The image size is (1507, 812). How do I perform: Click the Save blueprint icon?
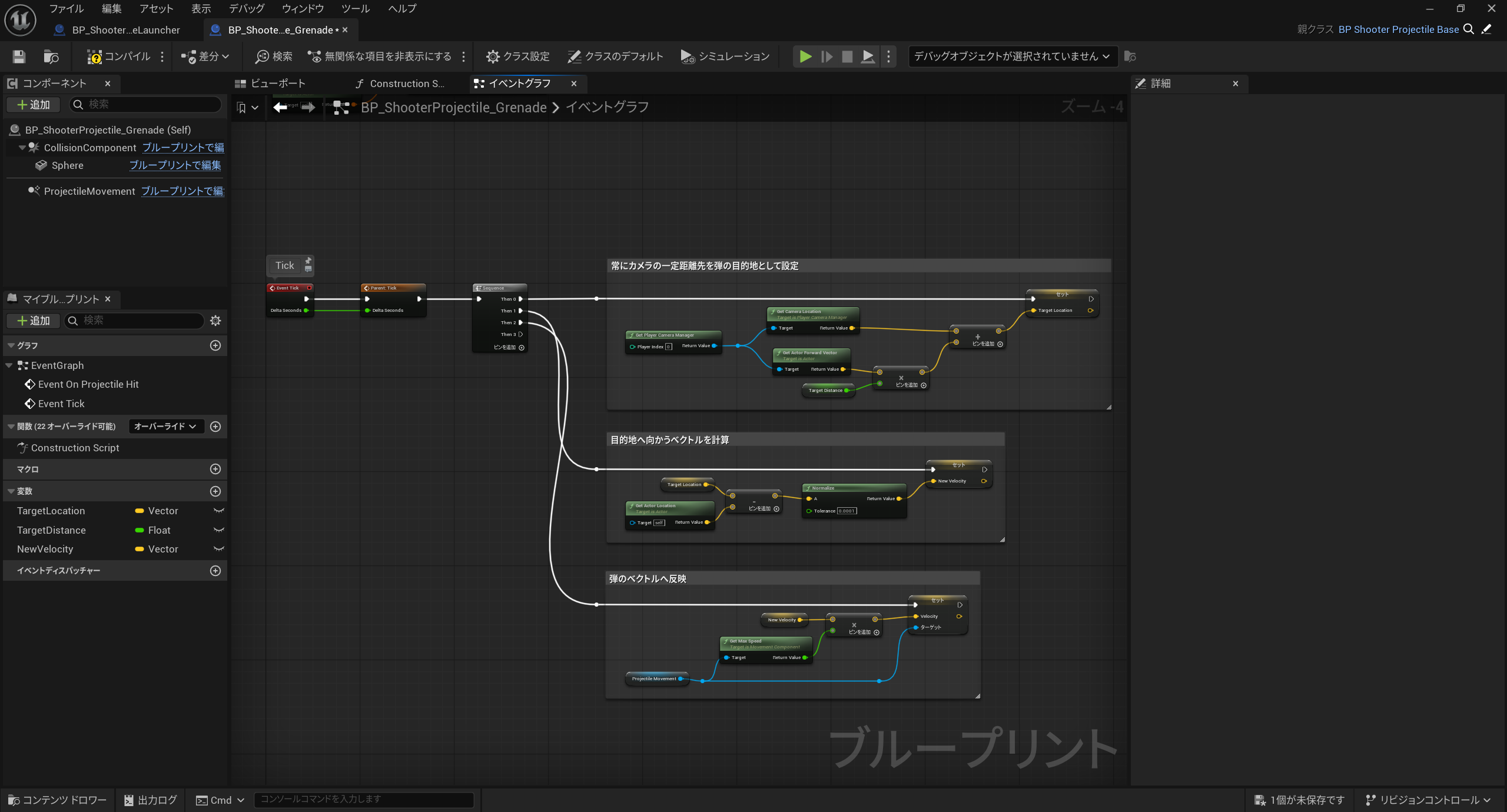(x=19, y=56)
